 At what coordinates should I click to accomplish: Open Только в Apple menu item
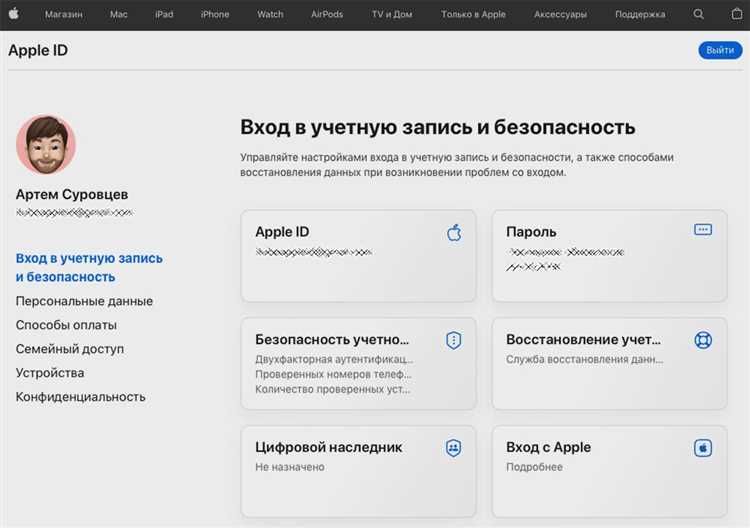click(473, 14)
